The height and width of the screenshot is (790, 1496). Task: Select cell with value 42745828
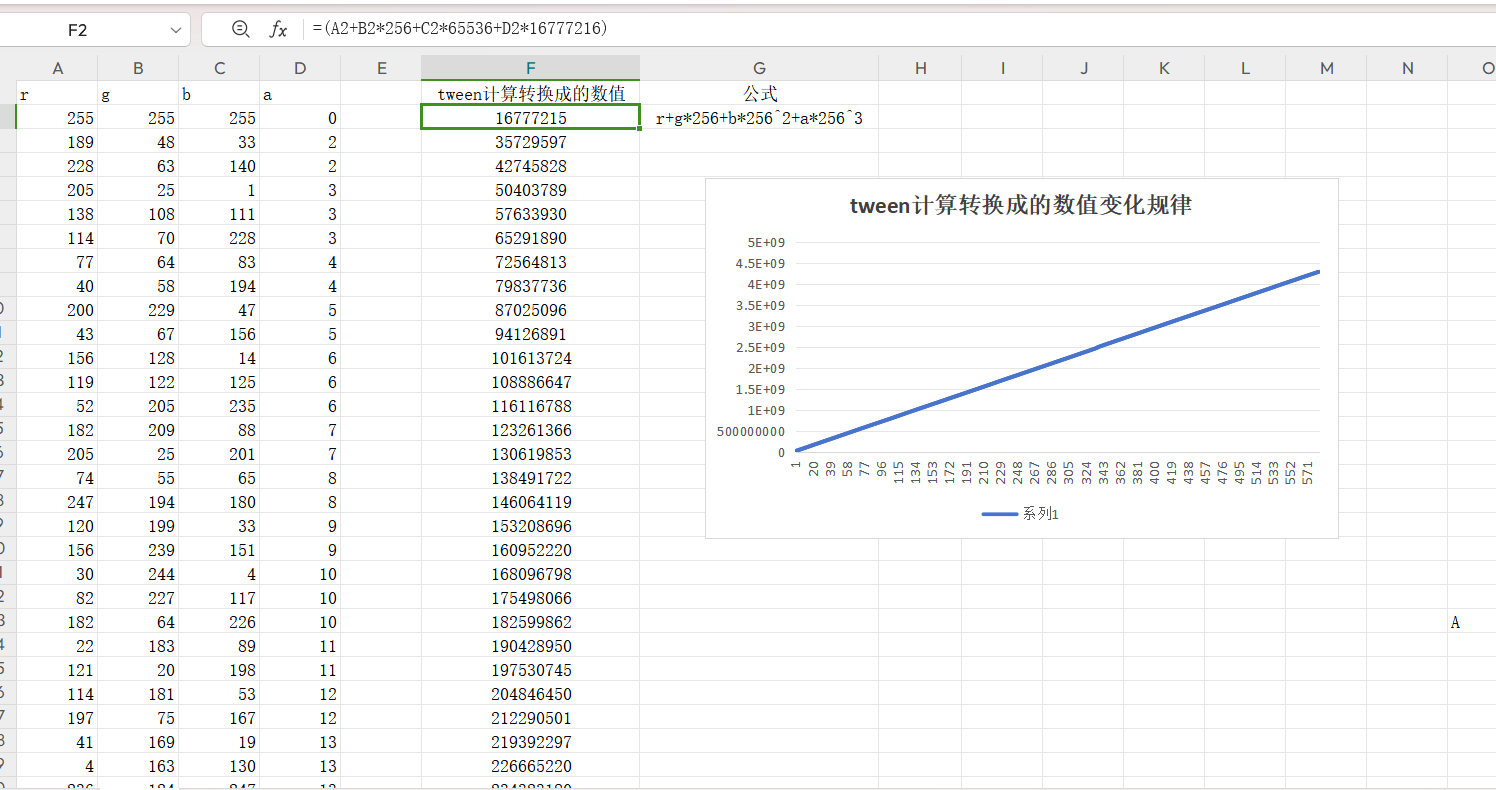coord(531,166)
